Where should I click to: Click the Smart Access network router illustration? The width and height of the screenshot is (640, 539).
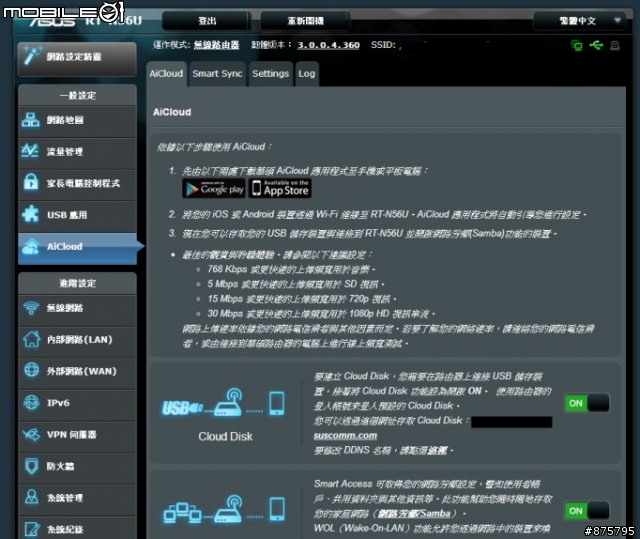(224, 510)
